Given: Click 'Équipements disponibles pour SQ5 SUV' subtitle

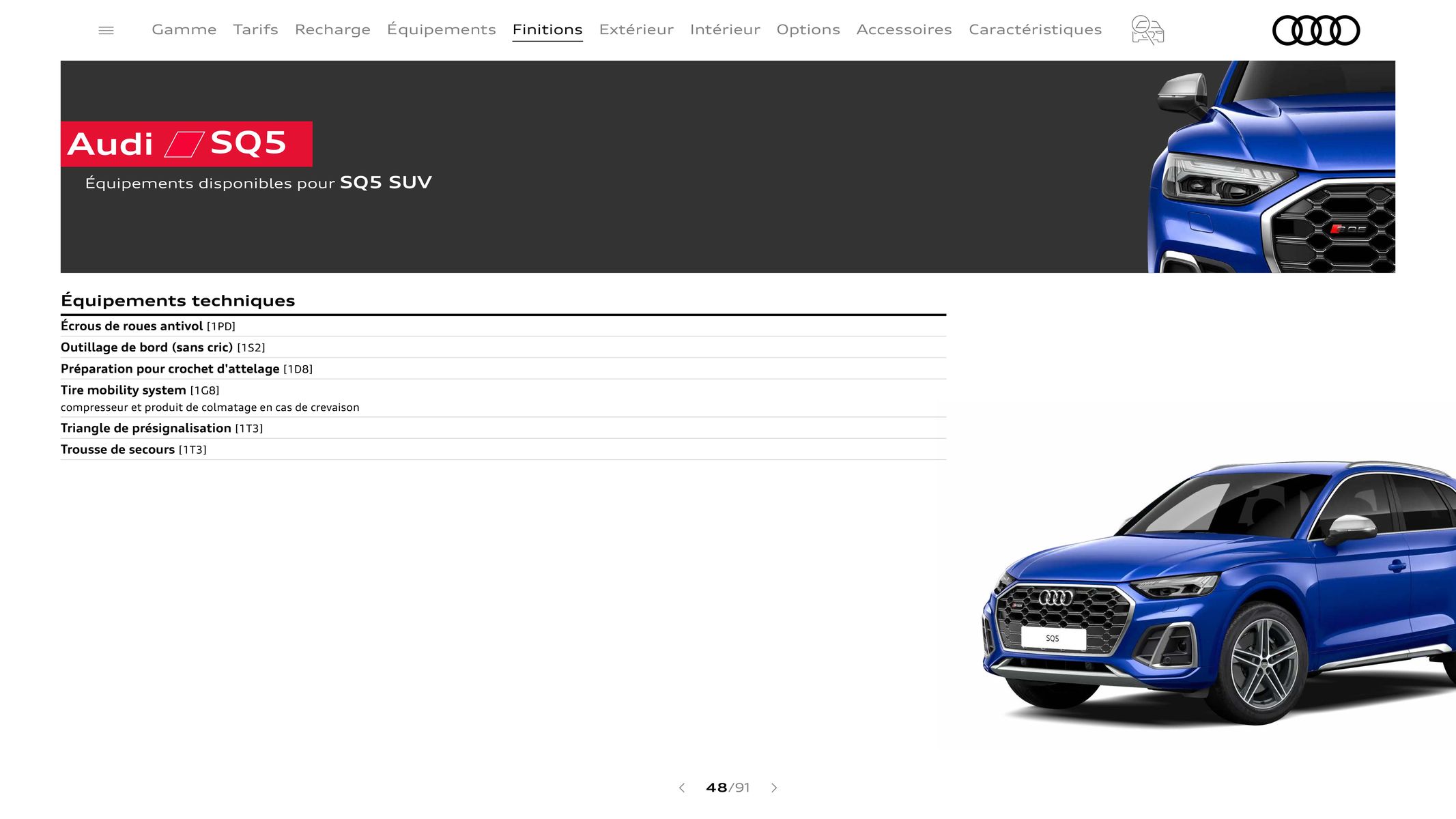Looking at the screenshot, I should [x=259, y=182].
